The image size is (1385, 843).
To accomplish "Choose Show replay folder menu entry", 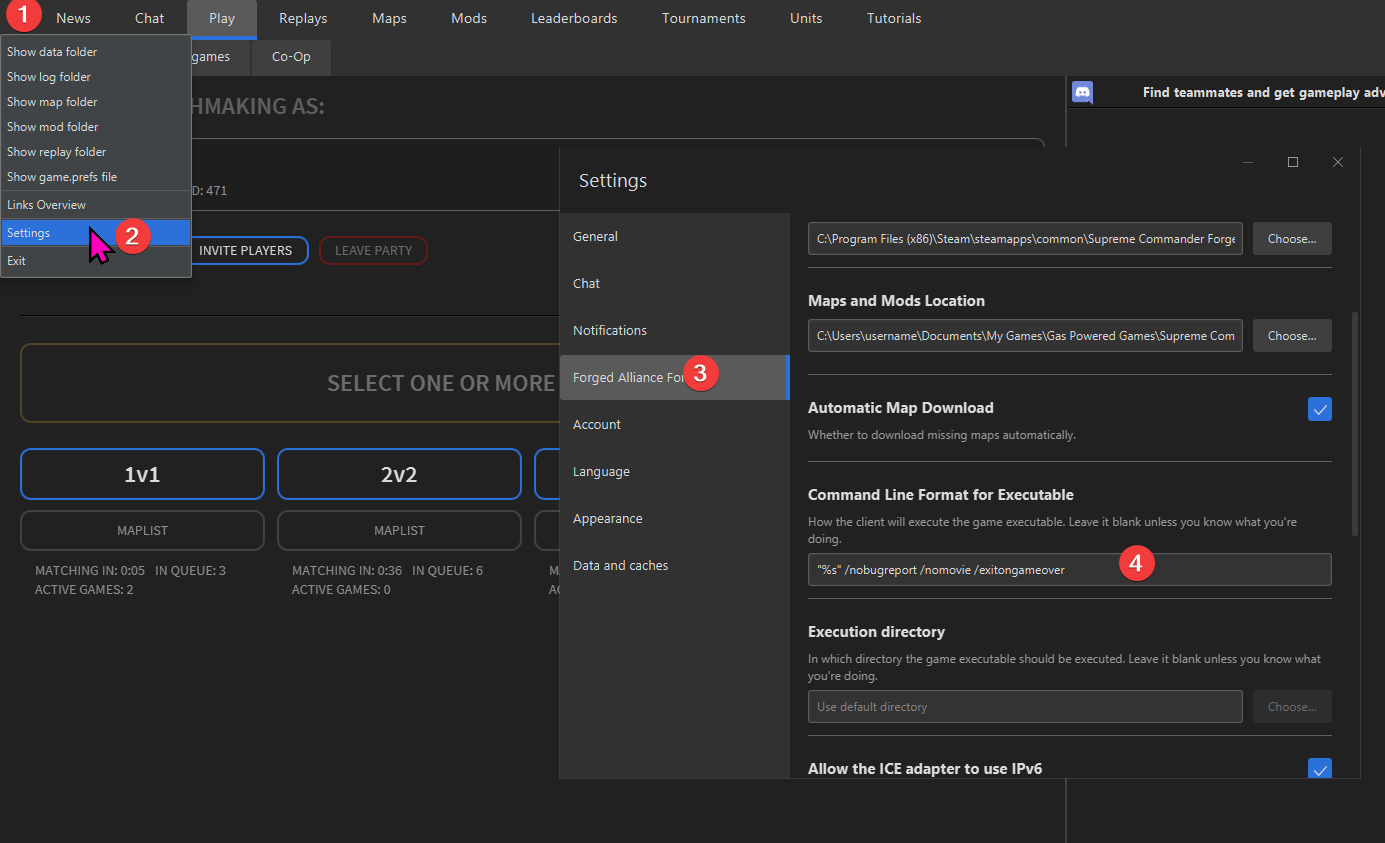I will click(x=96, y=152).
